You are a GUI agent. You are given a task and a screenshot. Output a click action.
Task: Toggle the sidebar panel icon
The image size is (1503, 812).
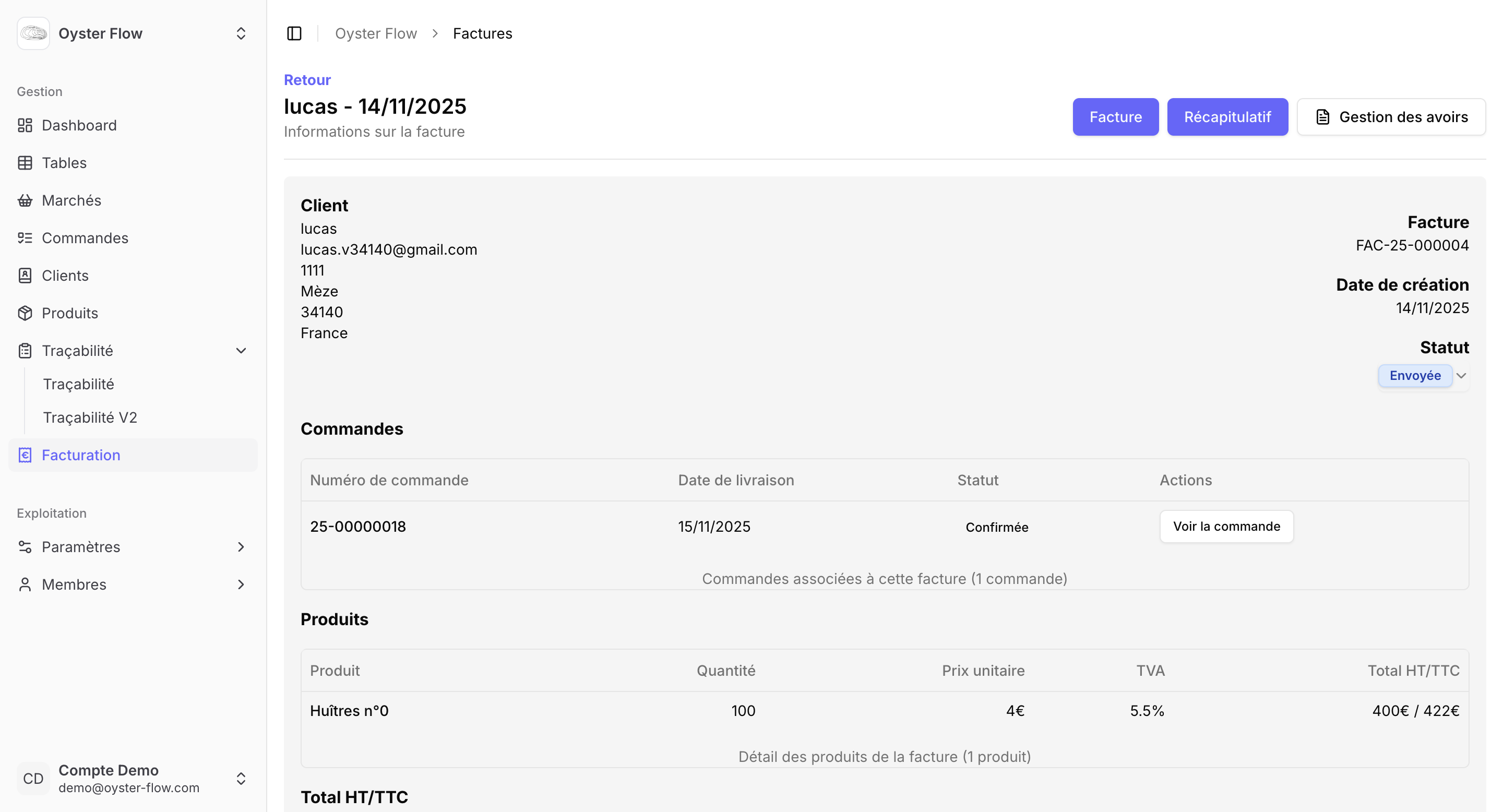[294, 33]
